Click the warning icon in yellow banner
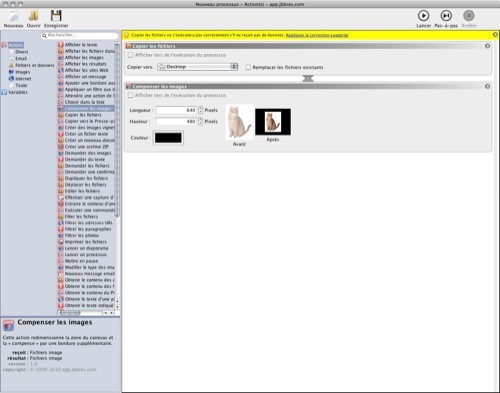This screenshot has height=393, width=500. point(127,35)
